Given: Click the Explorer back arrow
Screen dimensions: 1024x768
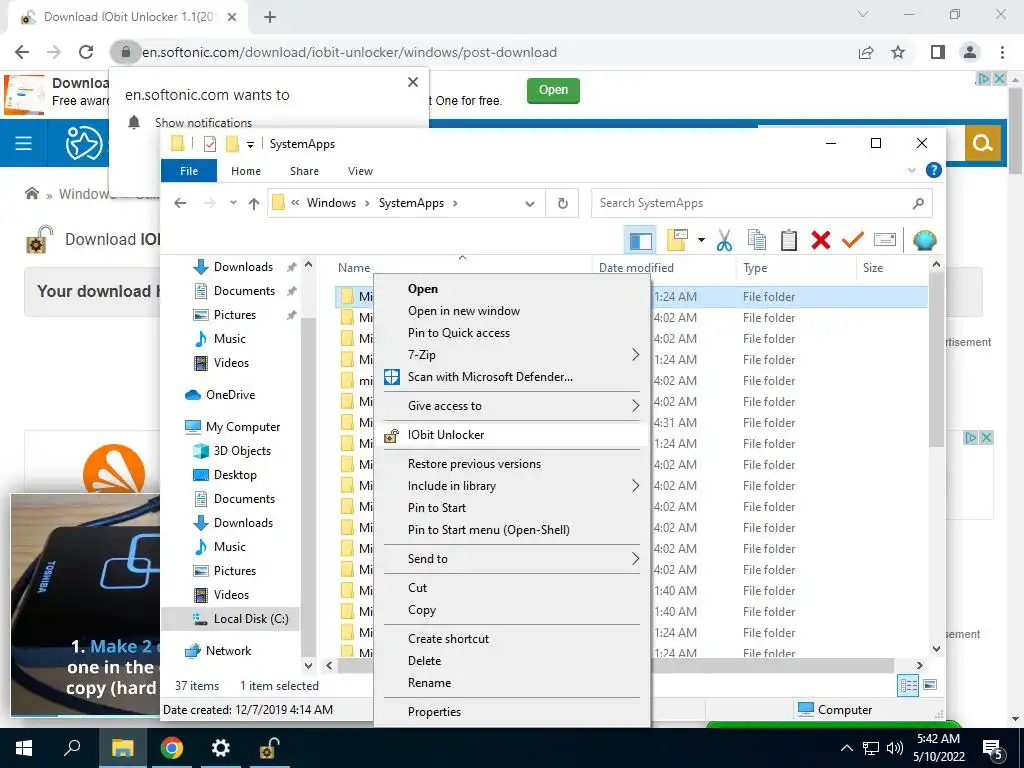Looking at the screenshot, I should click(180, 203).
